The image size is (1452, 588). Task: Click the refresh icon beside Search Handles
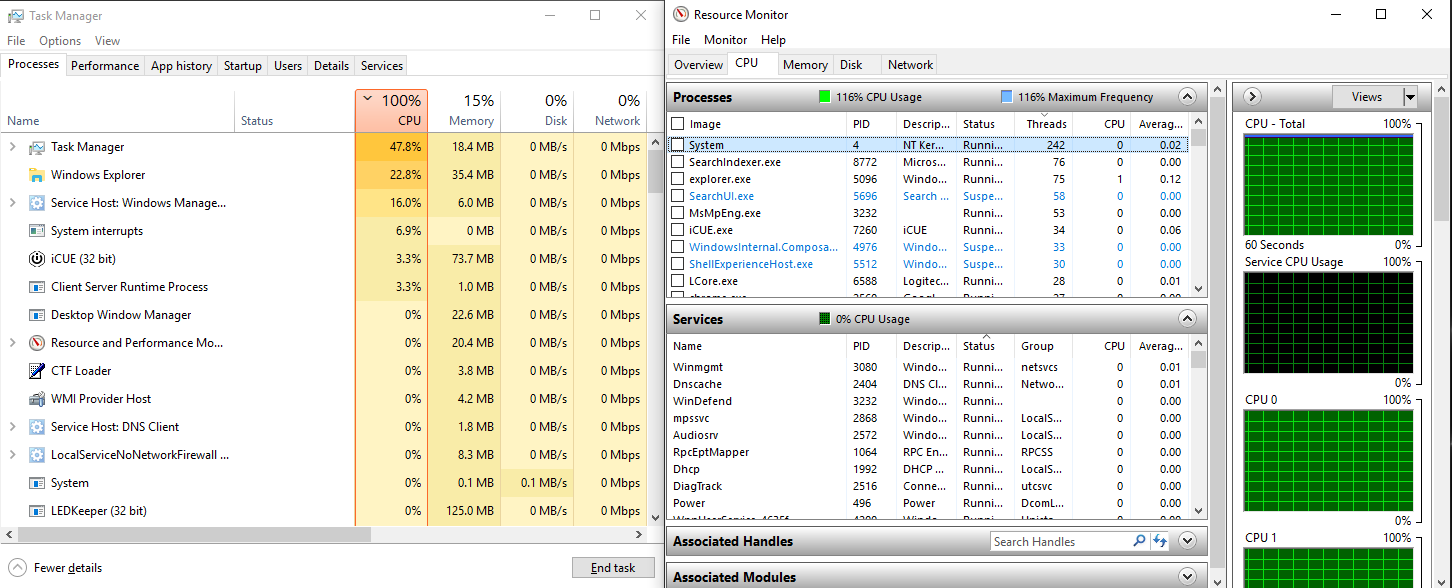click(x=1160, y=541)
